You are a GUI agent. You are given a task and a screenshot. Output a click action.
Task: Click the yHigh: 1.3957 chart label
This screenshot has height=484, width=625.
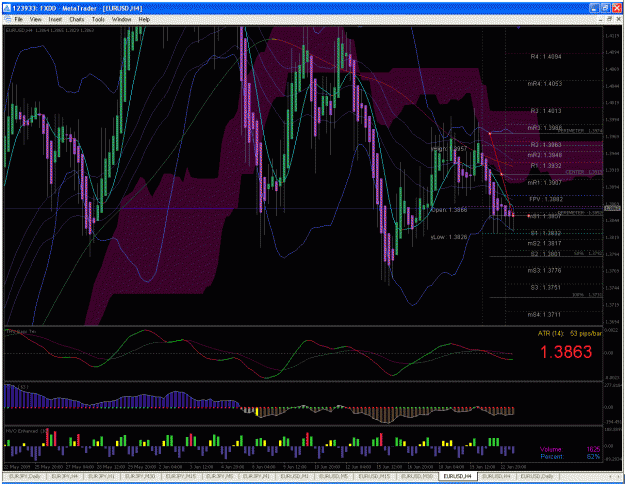449,149
